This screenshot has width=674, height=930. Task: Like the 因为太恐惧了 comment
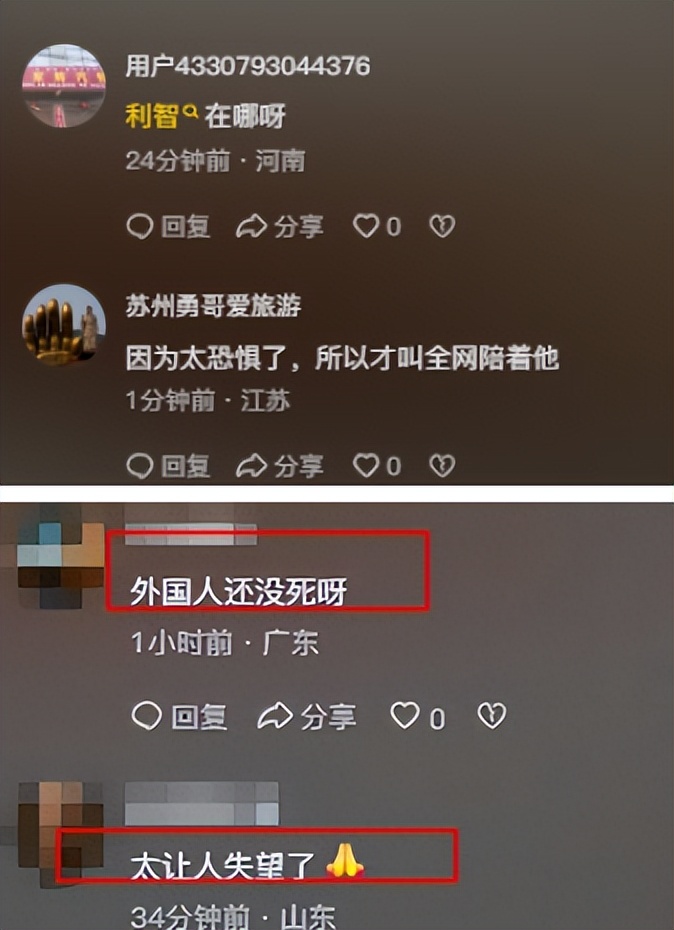(377, 466)
